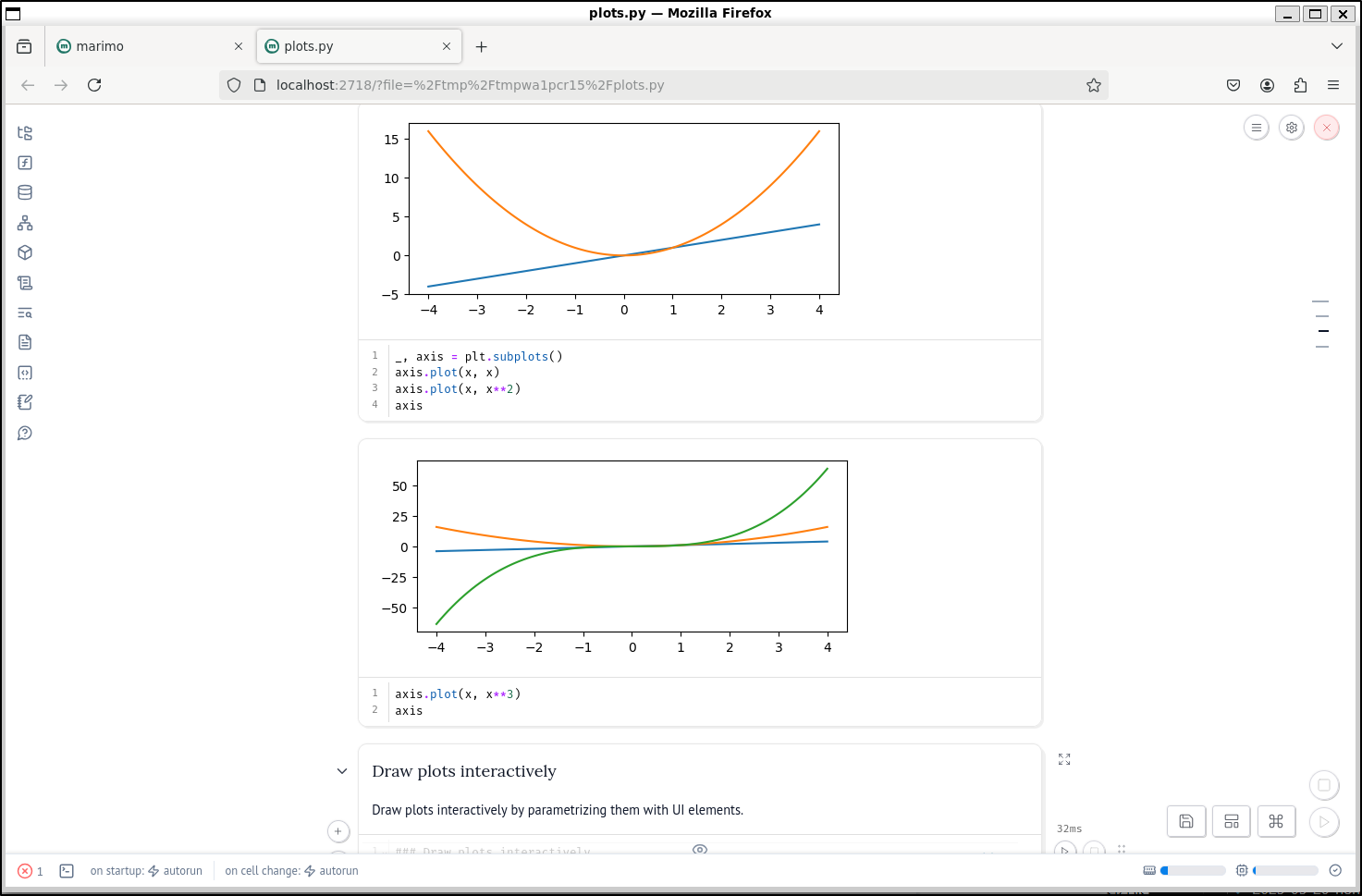Click the save file floppy icon
Image resolution: width=1362 pixels, height=896 pixels.
[x=1186, y=821]
